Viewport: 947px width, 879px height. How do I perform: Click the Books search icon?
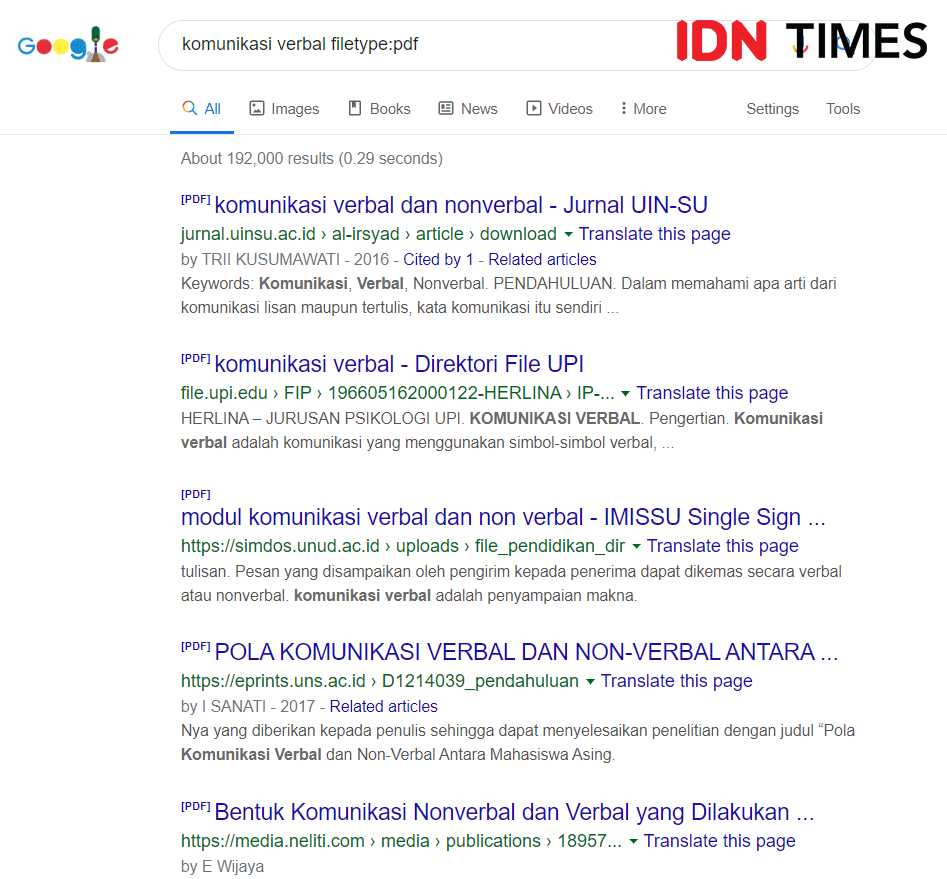point(353,108)
